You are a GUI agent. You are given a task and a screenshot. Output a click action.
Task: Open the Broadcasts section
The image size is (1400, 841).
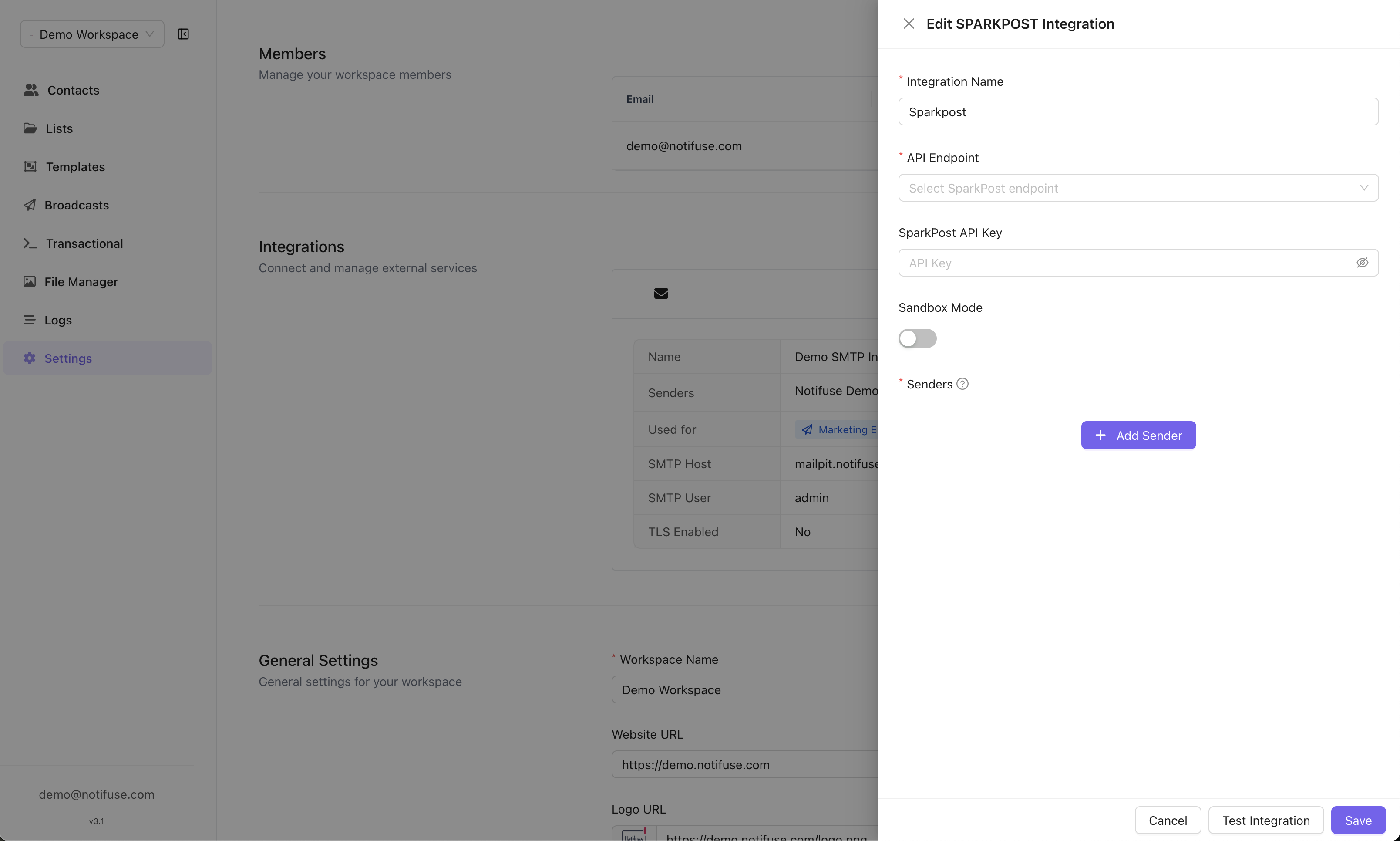(x=107, y=205)
